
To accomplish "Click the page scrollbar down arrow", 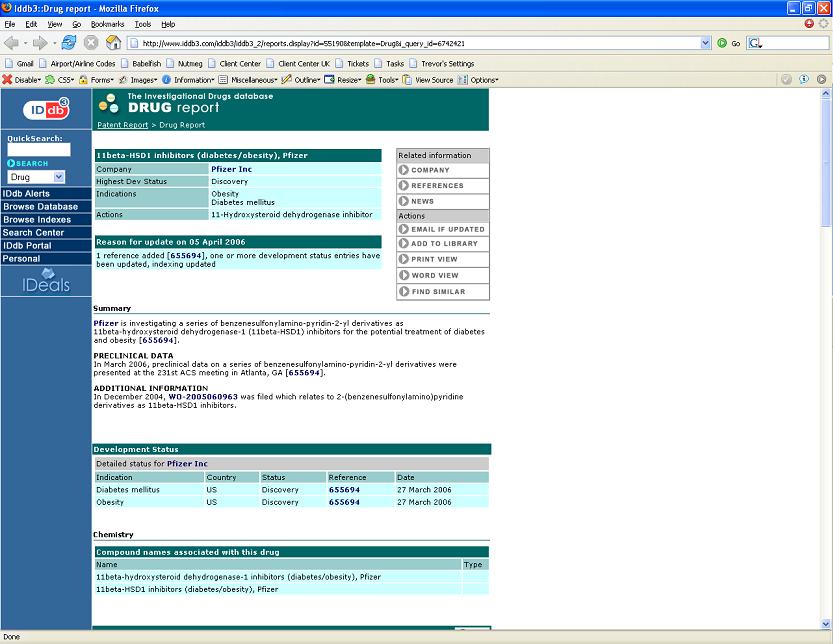I will click(826, 624).
